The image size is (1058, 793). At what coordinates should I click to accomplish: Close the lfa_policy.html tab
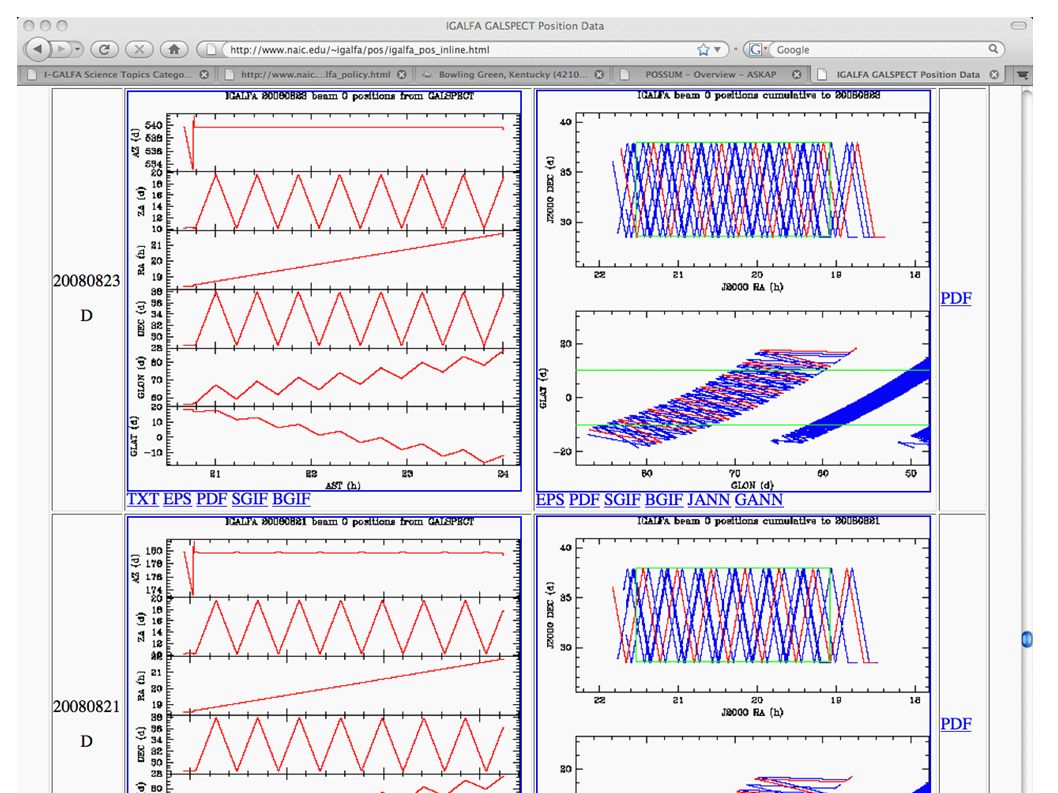click(401, 74)
